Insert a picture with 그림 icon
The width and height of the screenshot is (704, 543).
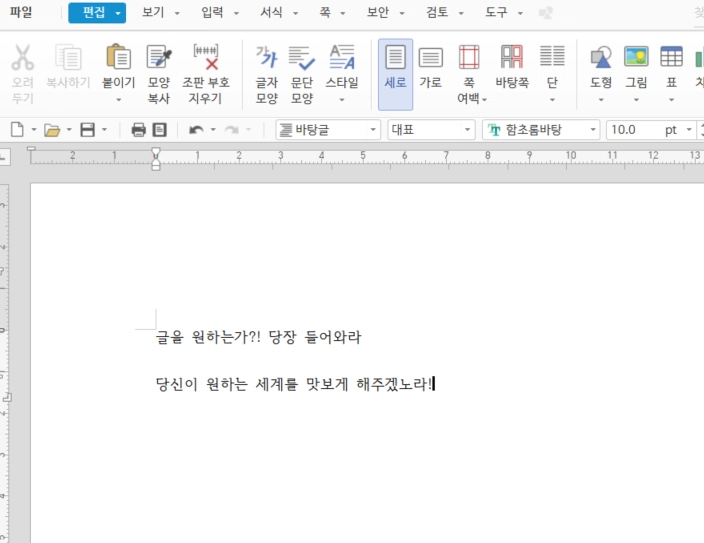click(636, 58)
